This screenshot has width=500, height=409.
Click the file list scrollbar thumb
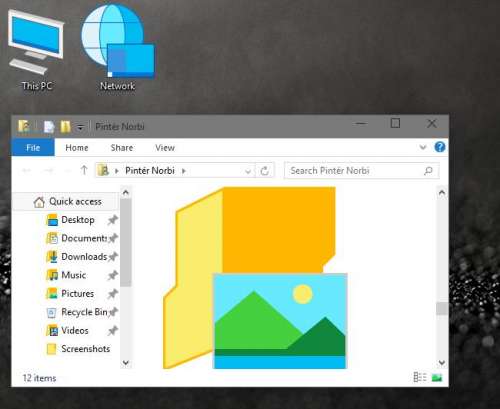pos(442,308)
